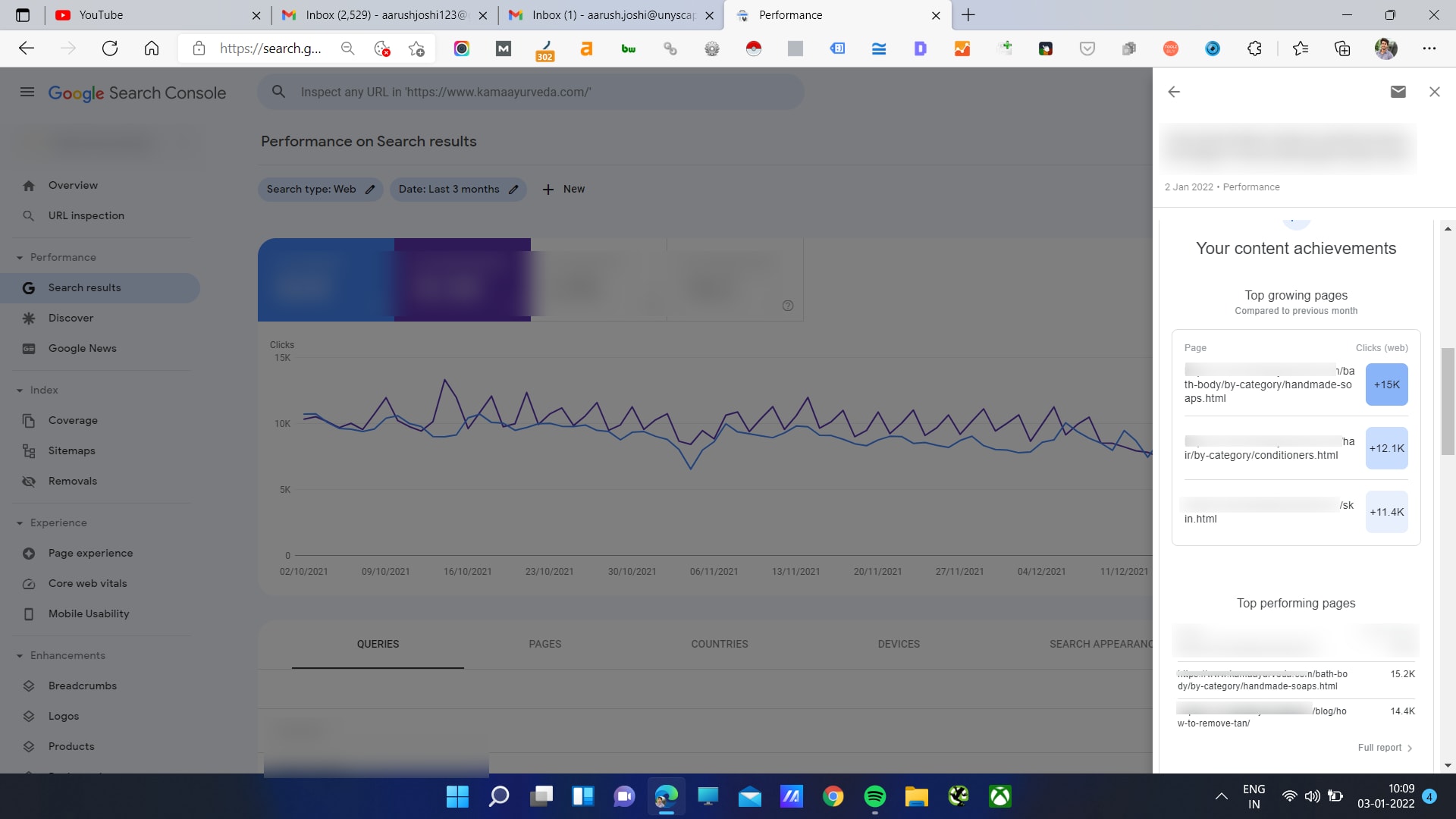Open Core web vitals report
Image resolution: width=1456 pixels, height=819 pixels.
tap(87, 583)
